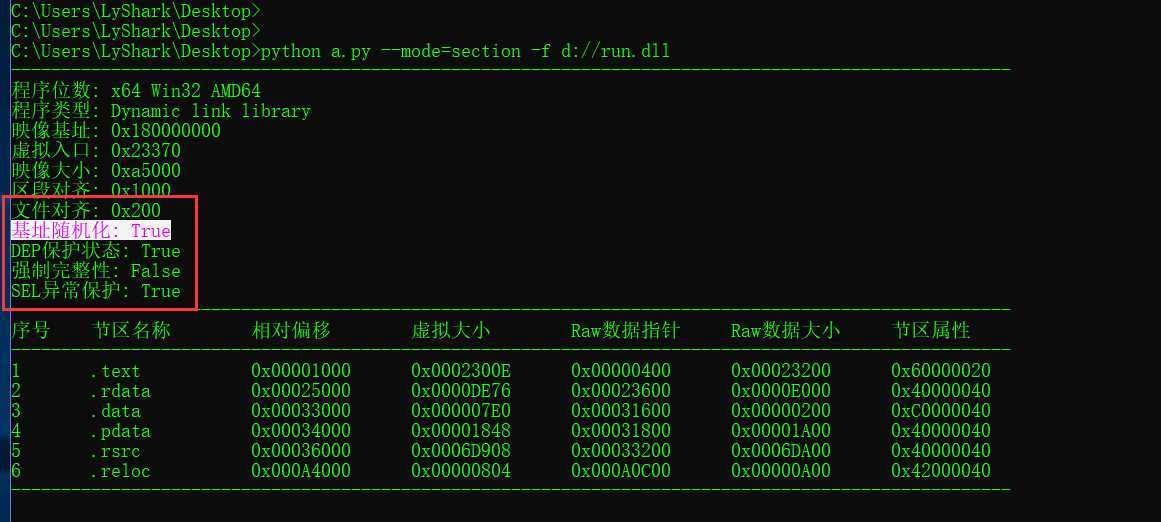Select virtual size value '0x0006D908'
1161x522 pixels.
461,451
